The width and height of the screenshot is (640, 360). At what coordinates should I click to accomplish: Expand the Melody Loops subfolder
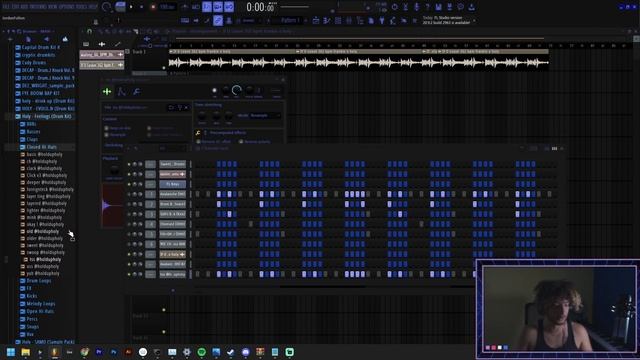[x=37, y=304]
